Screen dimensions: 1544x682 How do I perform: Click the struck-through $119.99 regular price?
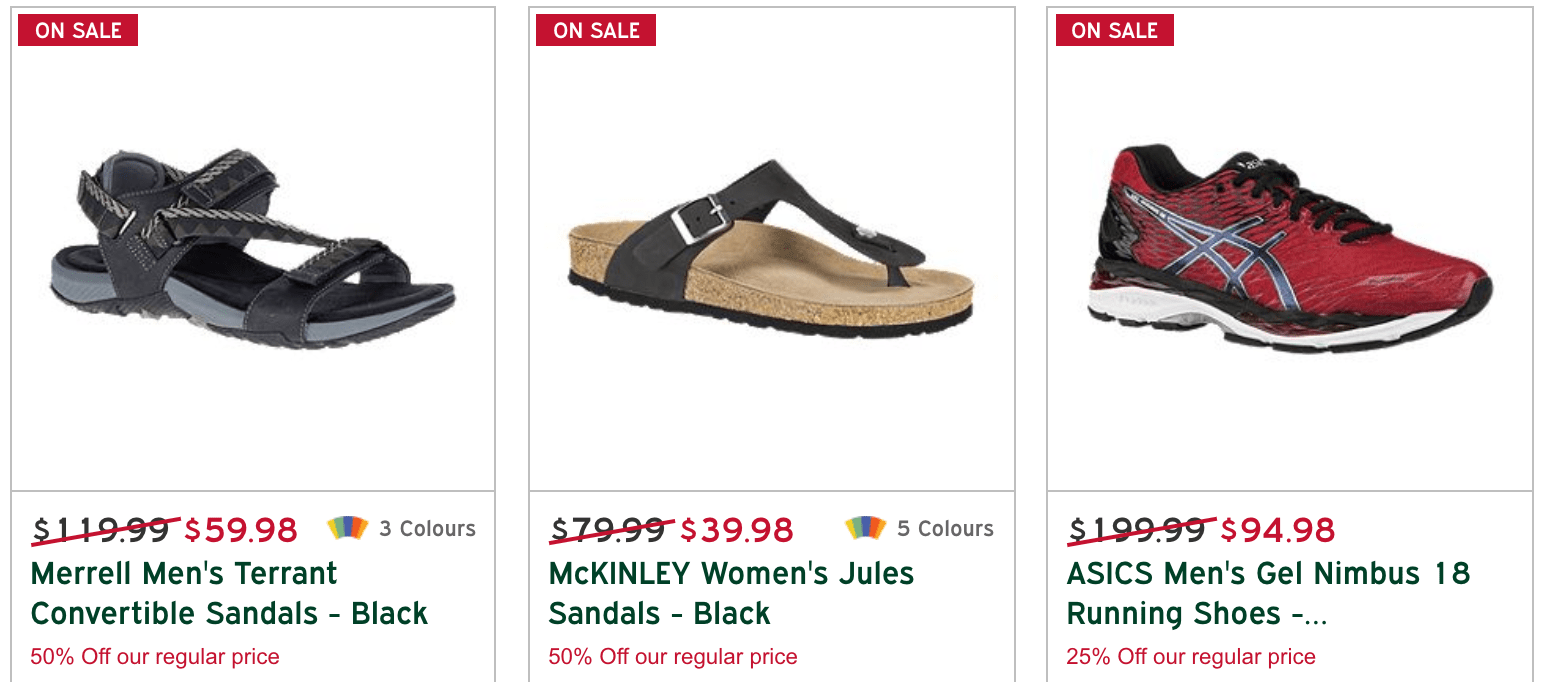tap(101, 530)
